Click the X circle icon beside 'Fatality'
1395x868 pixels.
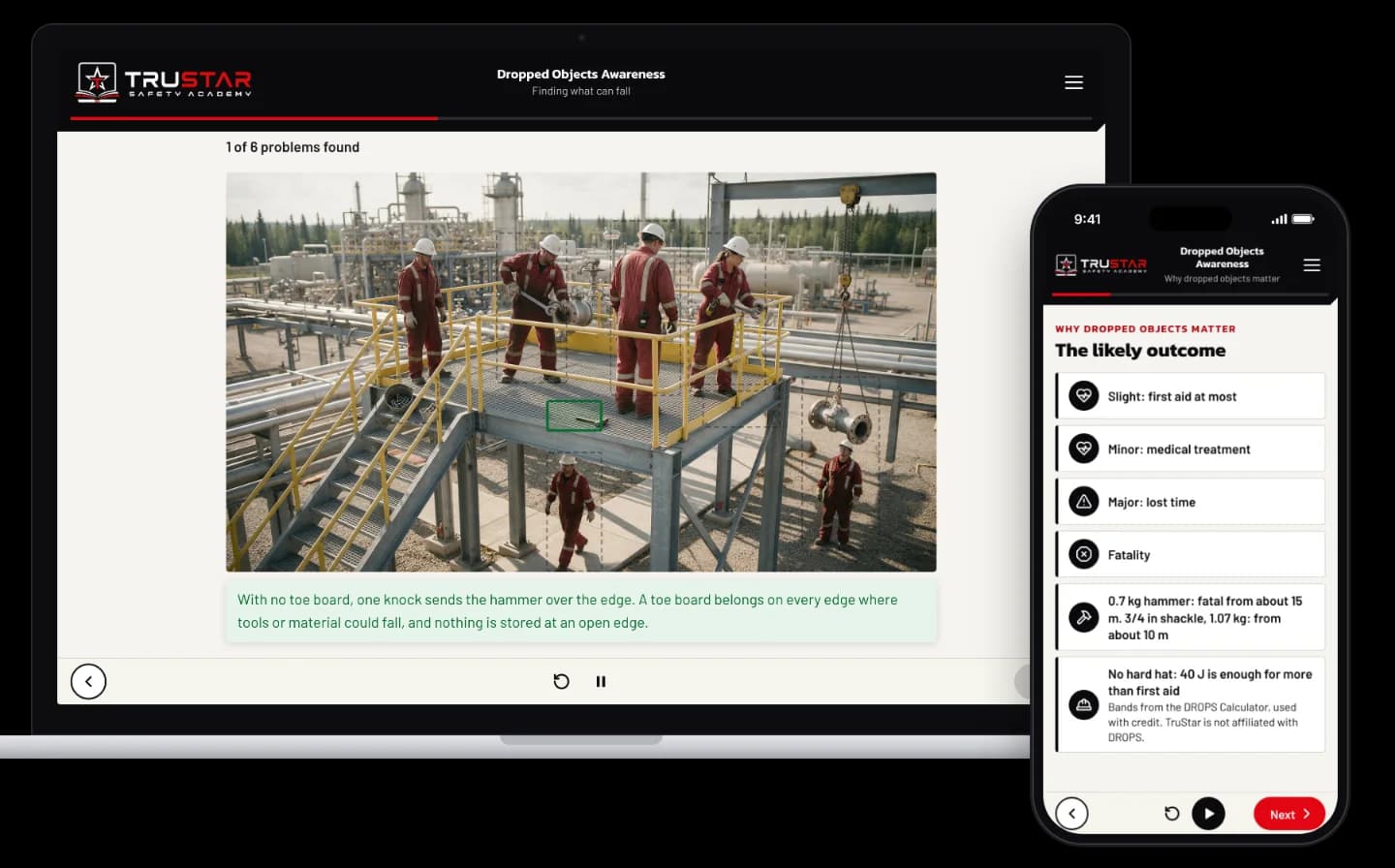click(1084, 554)
